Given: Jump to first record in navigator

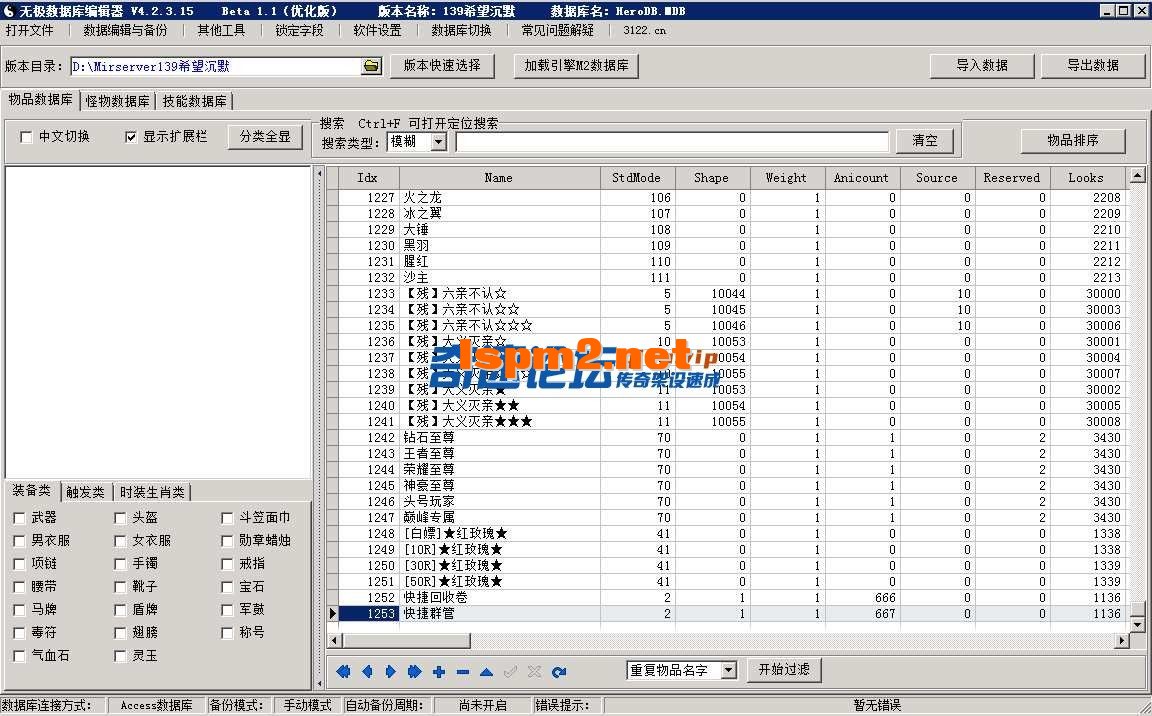Looking at the screenshot, I should coord(343,672).
